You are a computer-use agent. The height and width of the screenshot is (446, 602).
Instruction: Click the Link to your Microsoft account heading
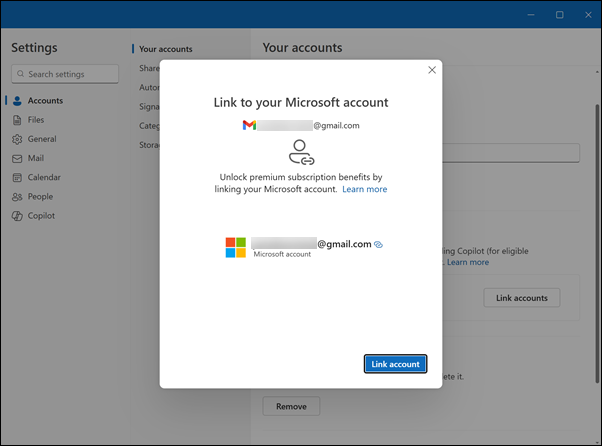(x=301, y=102)
